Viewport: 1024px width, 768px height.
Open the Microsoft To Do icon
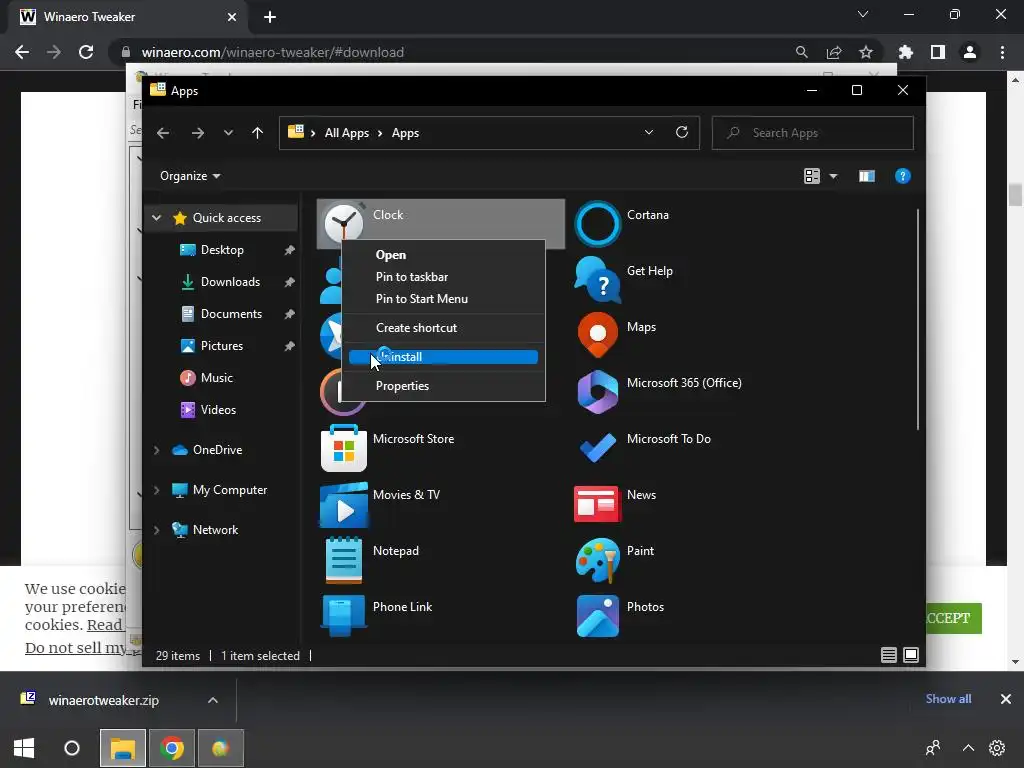[x=597, y=448]
